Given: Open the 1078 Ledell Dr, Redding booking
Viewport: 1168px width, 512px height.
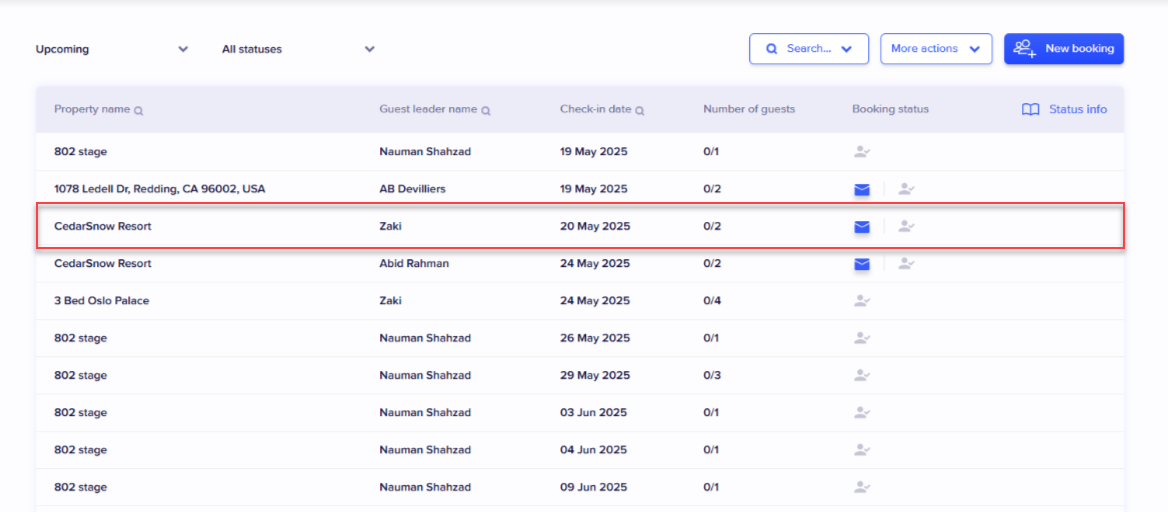Looking at the screenshot, I should point(160,189).
